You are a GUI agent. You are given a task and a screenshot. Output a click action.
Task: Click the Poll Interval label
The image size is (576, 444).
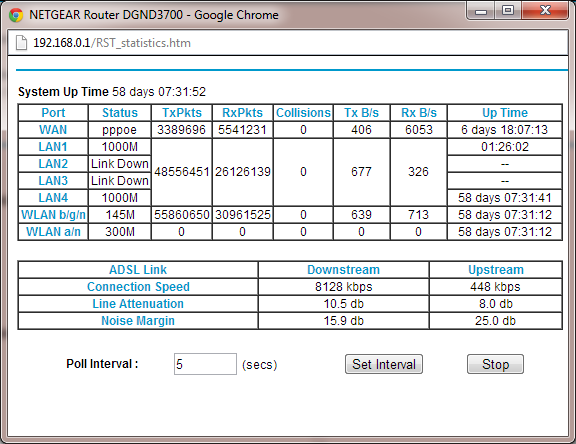[x=102, y=364]
